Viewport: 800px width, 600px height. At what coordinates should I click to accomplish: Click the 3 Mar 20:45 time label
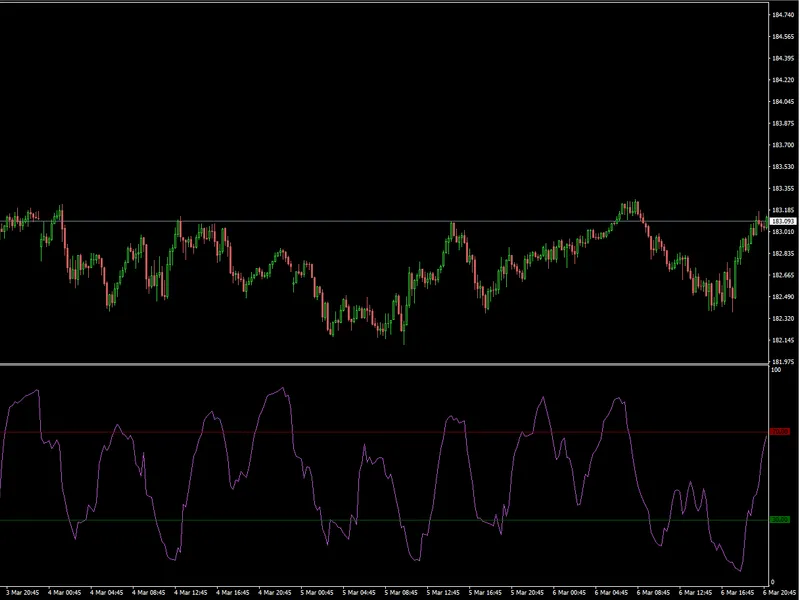pos(23,592)
